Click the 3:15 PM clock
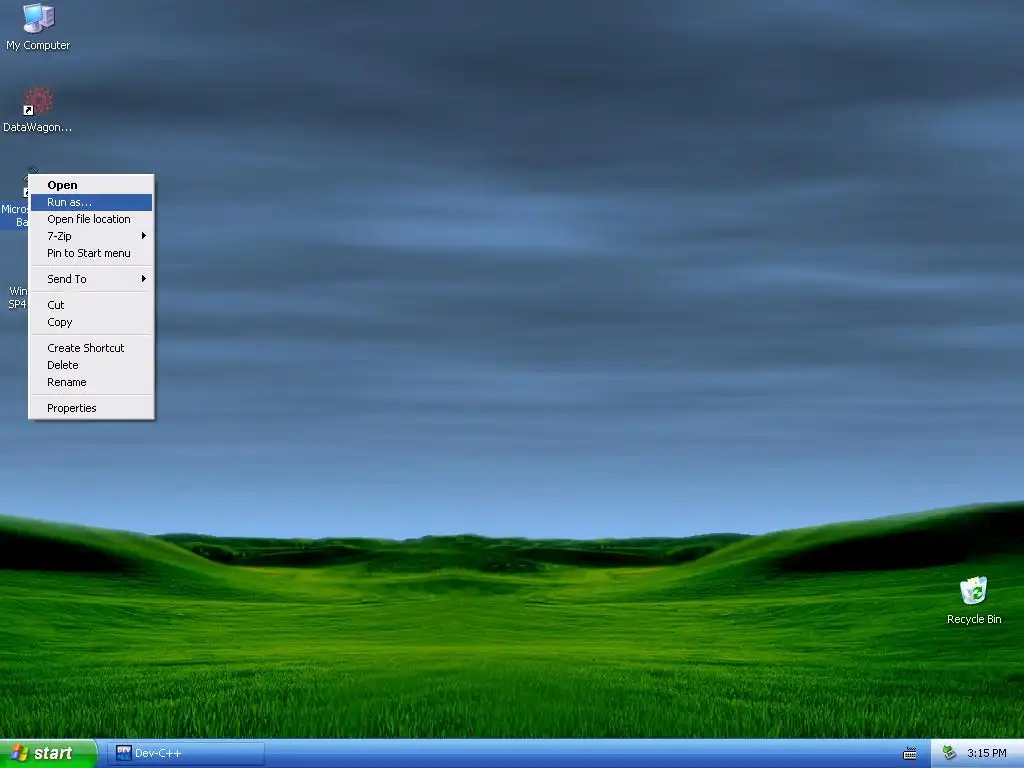The image size is (1024, 768). pos(986,753)
